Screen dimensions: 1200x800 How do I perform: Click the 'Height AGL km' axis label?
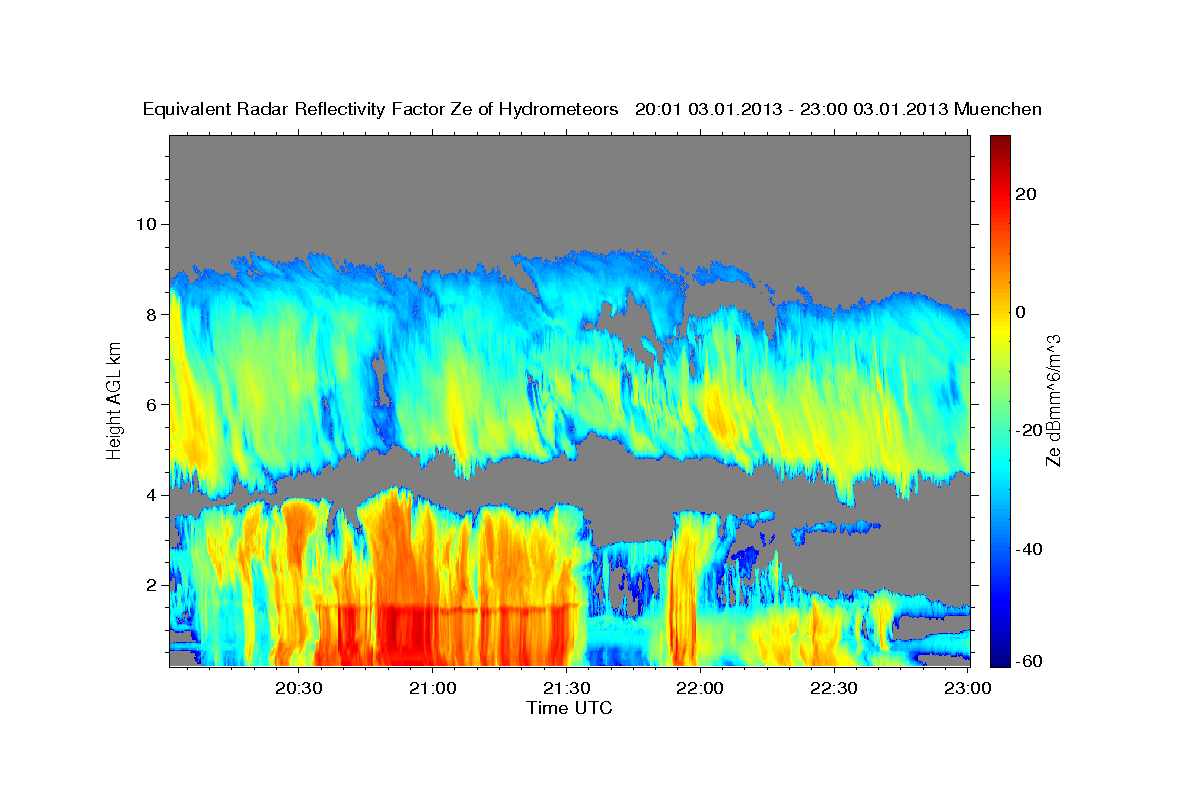tap(115, 400)
